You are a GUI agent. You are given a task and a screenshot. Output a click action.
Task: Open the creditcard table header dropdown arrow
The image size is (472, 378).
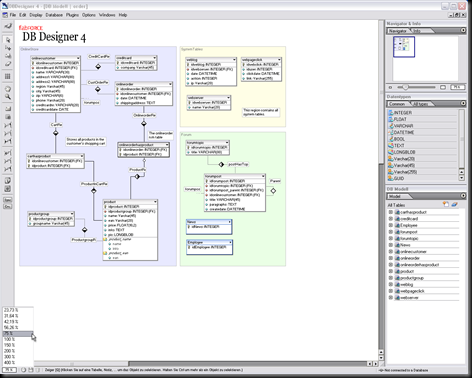(154, 58)
